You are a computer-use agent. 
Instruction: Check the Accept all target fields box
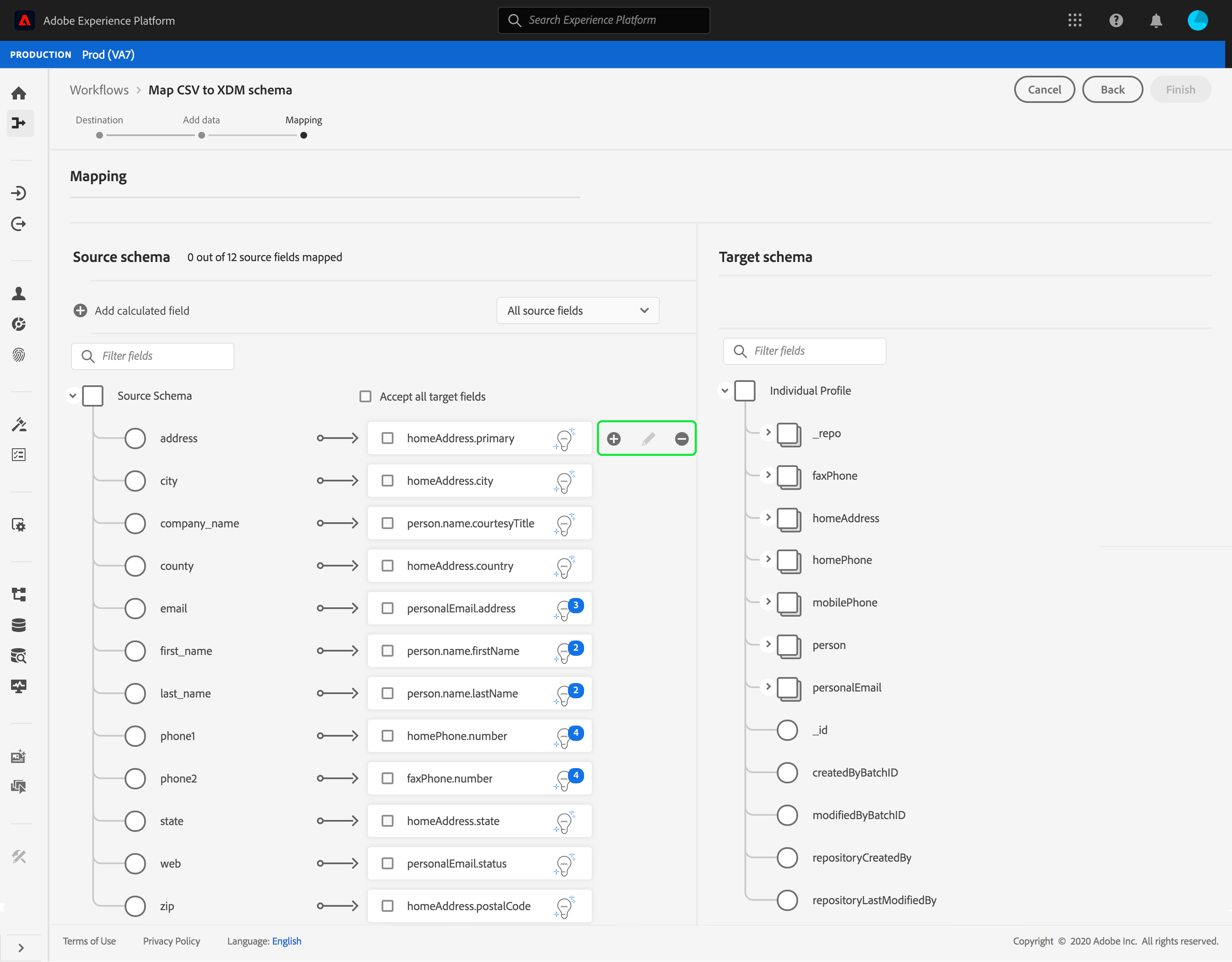click(365, 396)
